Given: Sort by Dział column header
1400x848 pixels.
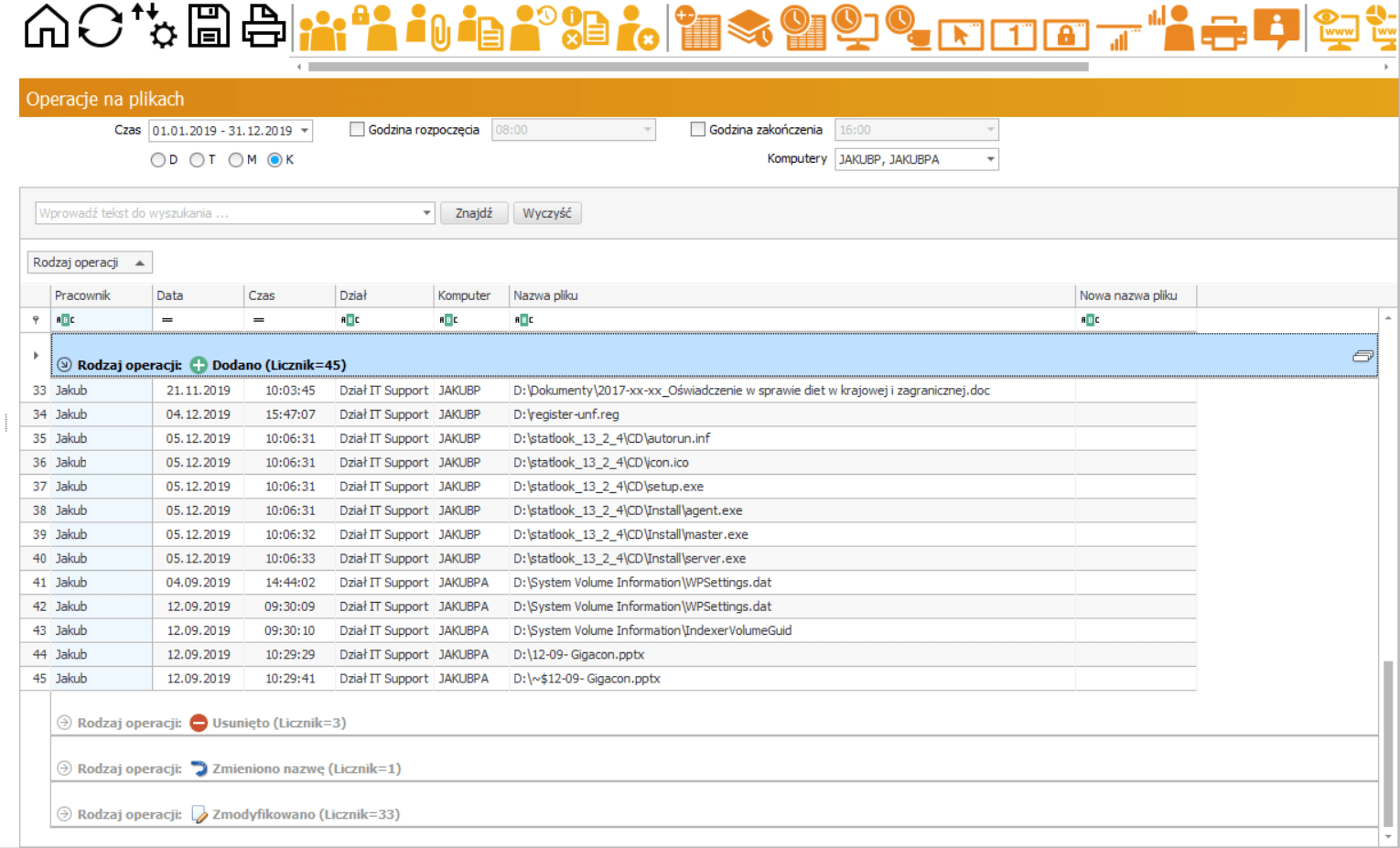Looking at the screenshot, I should [384, 295].
